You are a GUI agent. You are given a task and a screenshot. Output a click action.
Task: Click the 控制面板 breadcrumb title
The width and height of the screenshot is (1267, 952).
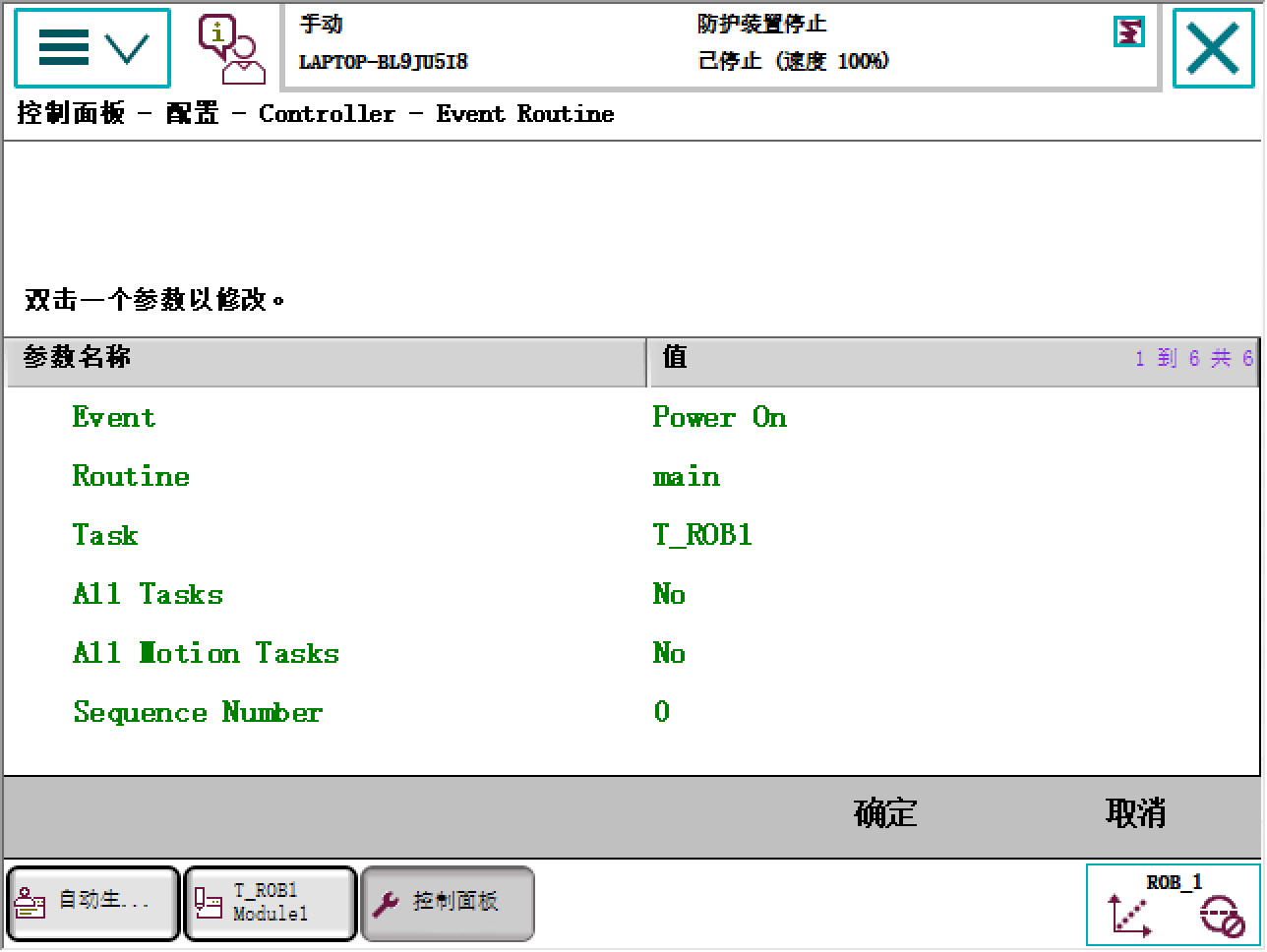pos(71,114)
